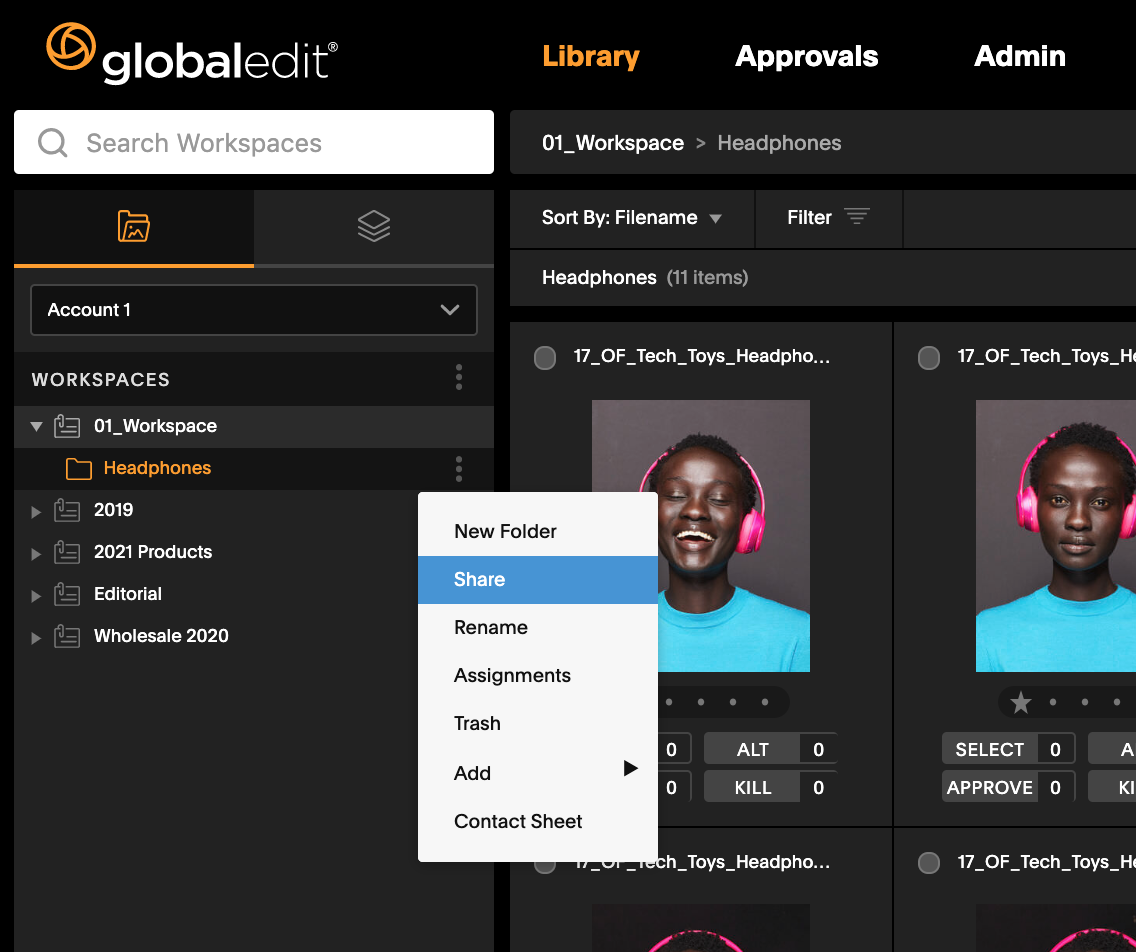This screenshot has width=1136, height=952.
Task: Expand the Wholesale 2020 workspace
Action: (x=36, y=638)
